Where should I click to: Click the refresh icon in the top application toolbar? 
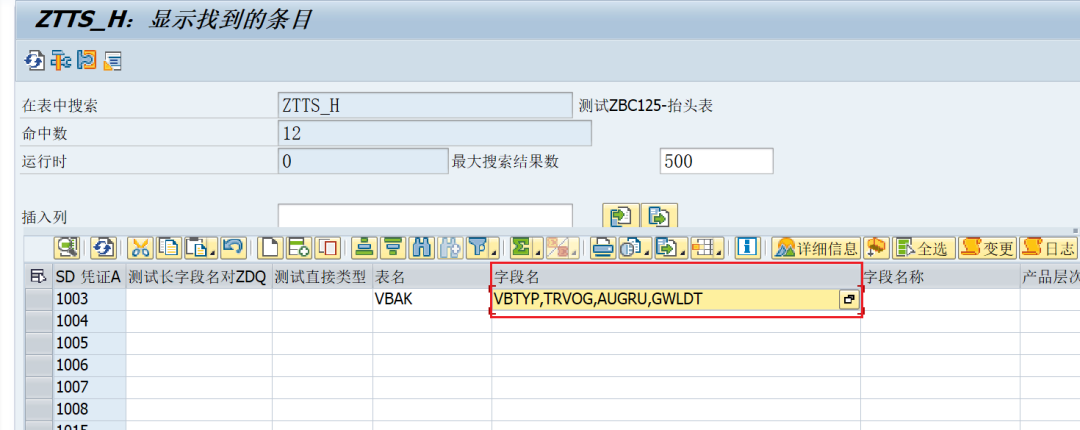[33, 60]
